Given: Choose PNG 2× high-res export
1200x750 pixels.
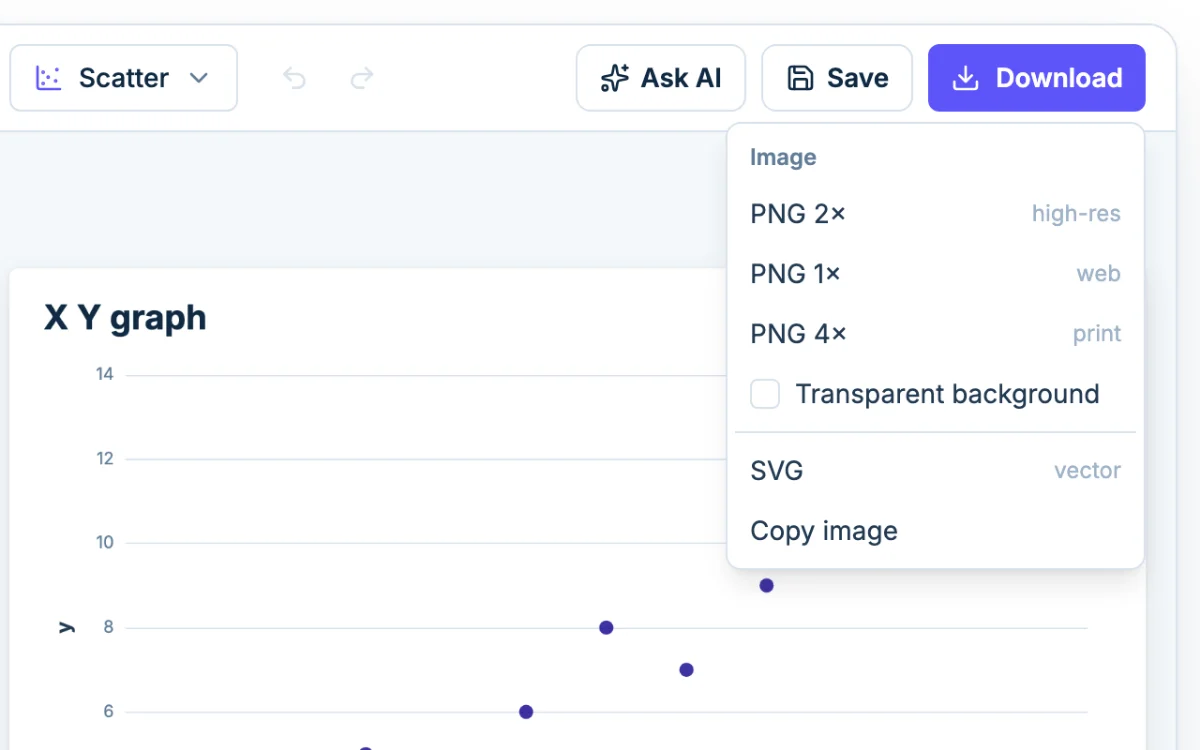Looking at the screenshot, I should pos(935,214).
